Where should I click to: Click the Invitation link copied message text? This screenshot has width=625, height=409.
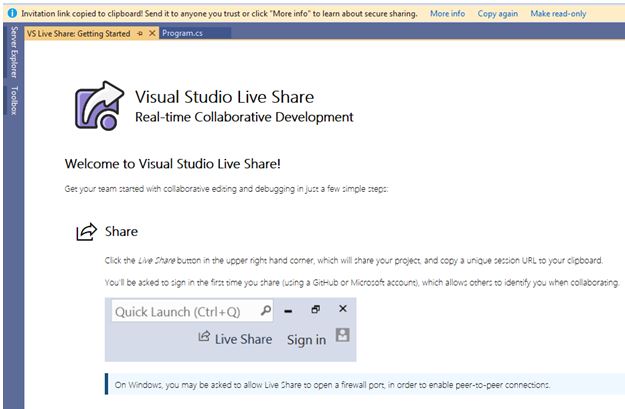219,14
